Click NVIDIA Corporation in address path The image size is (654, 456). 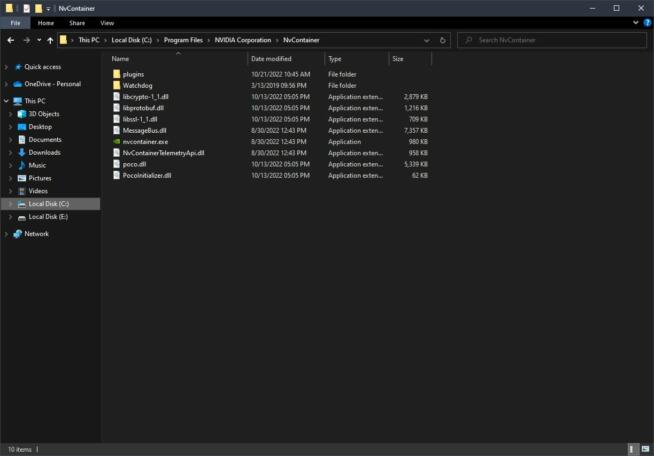pyautogui.click(x=243, y=40)
